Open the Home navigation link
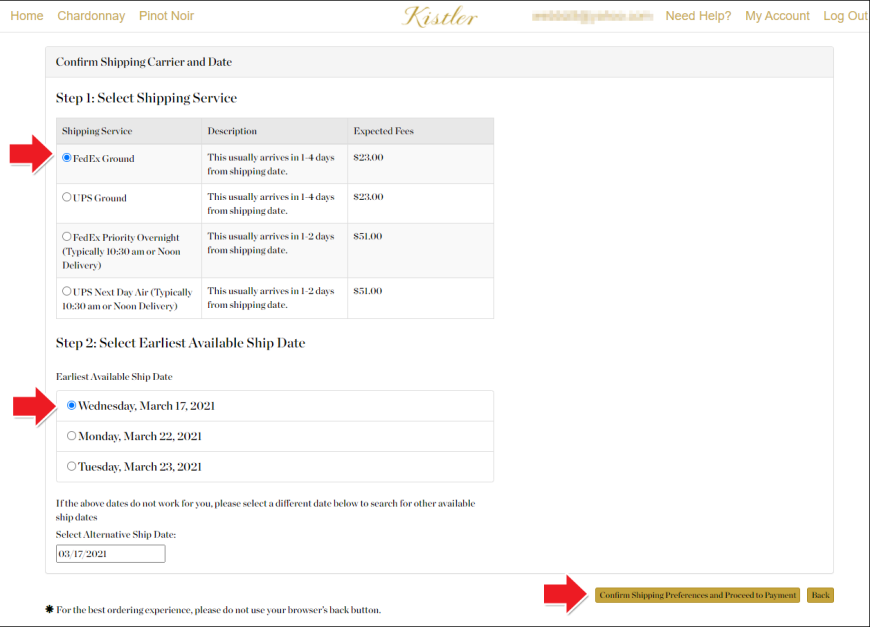Screen dimensions: 870x627 click(27, 16)
